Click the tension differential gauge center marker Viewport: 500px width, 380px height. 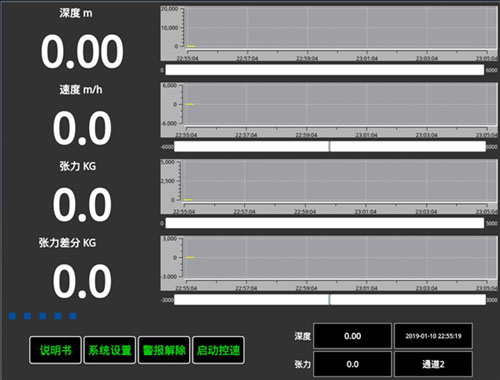[x=330, y=299]
